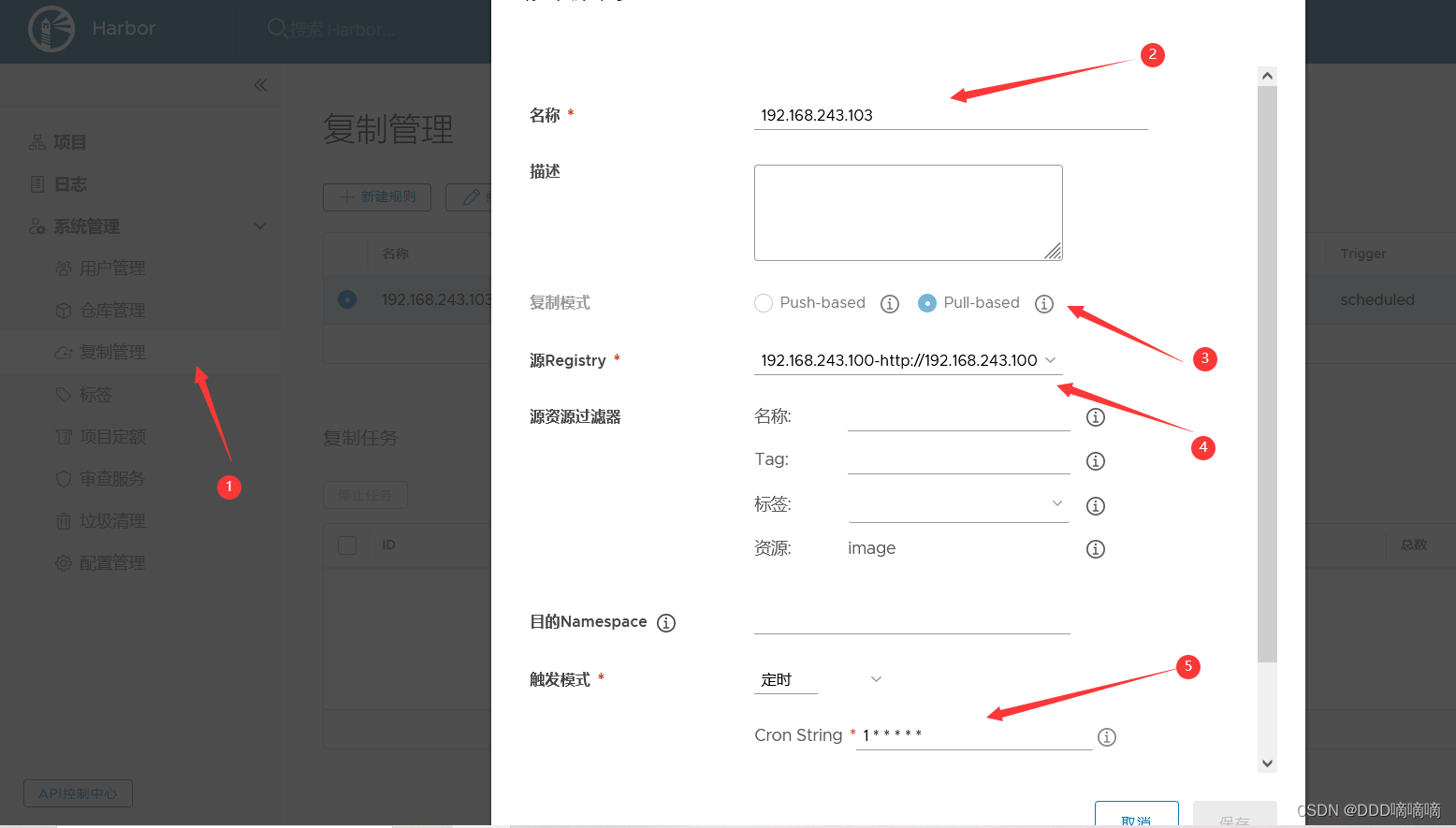The width and height of the screenshot is (1456, 828).
Task: Click the search magnifier icon
Action: (x=277, y=28)
